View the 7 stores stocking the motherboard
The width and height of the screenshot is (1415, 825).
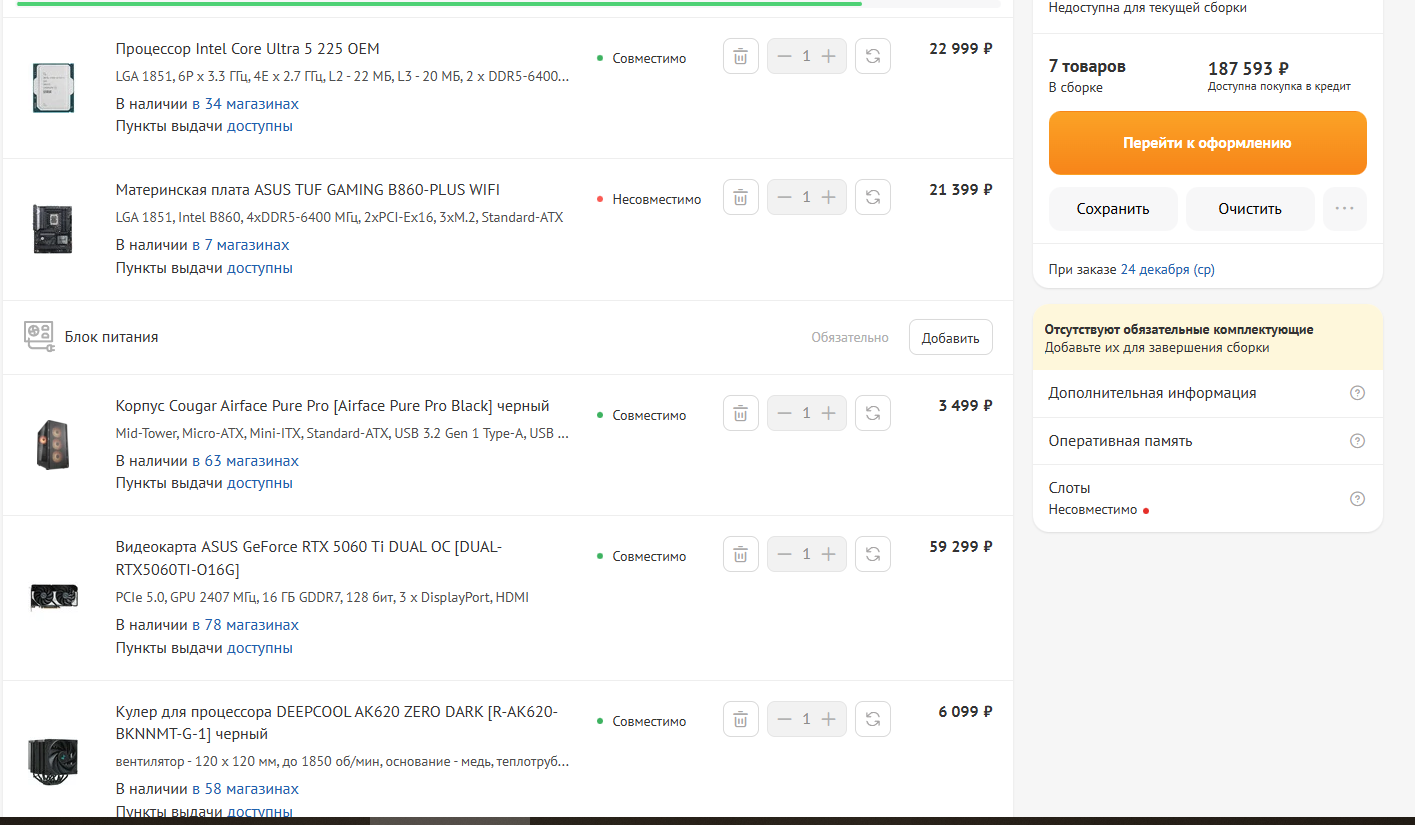(x=241, y=245)
